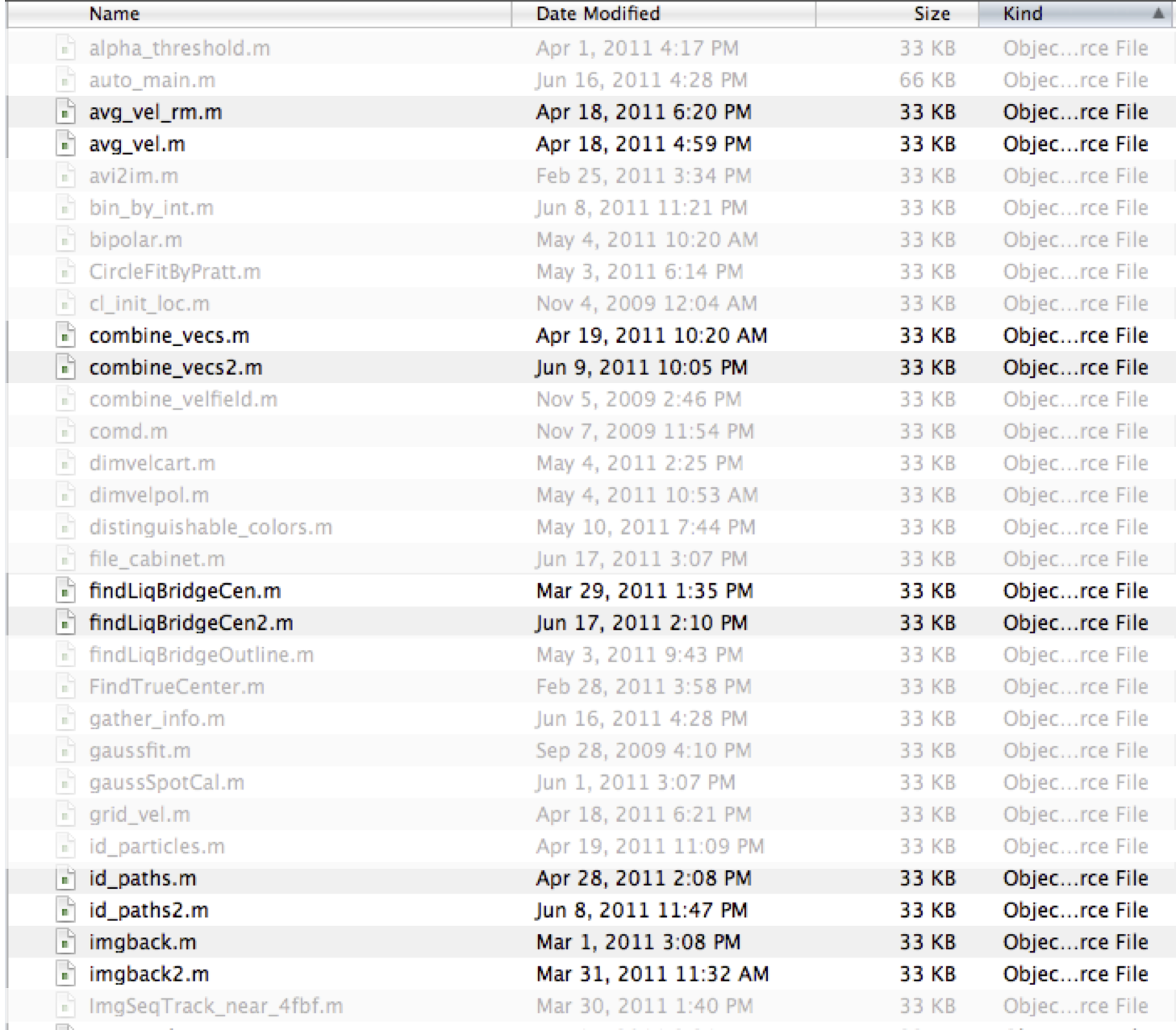Click the grid_vel.m file name
The image size is (1176, 1030).
[140, 815]
